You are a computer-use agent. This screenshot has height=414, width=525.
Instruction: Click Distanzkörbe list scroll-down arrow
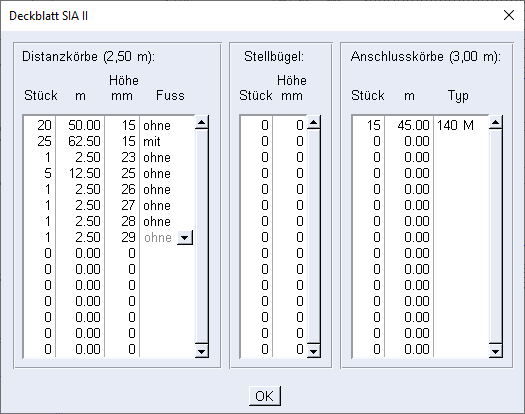(202, 351)
